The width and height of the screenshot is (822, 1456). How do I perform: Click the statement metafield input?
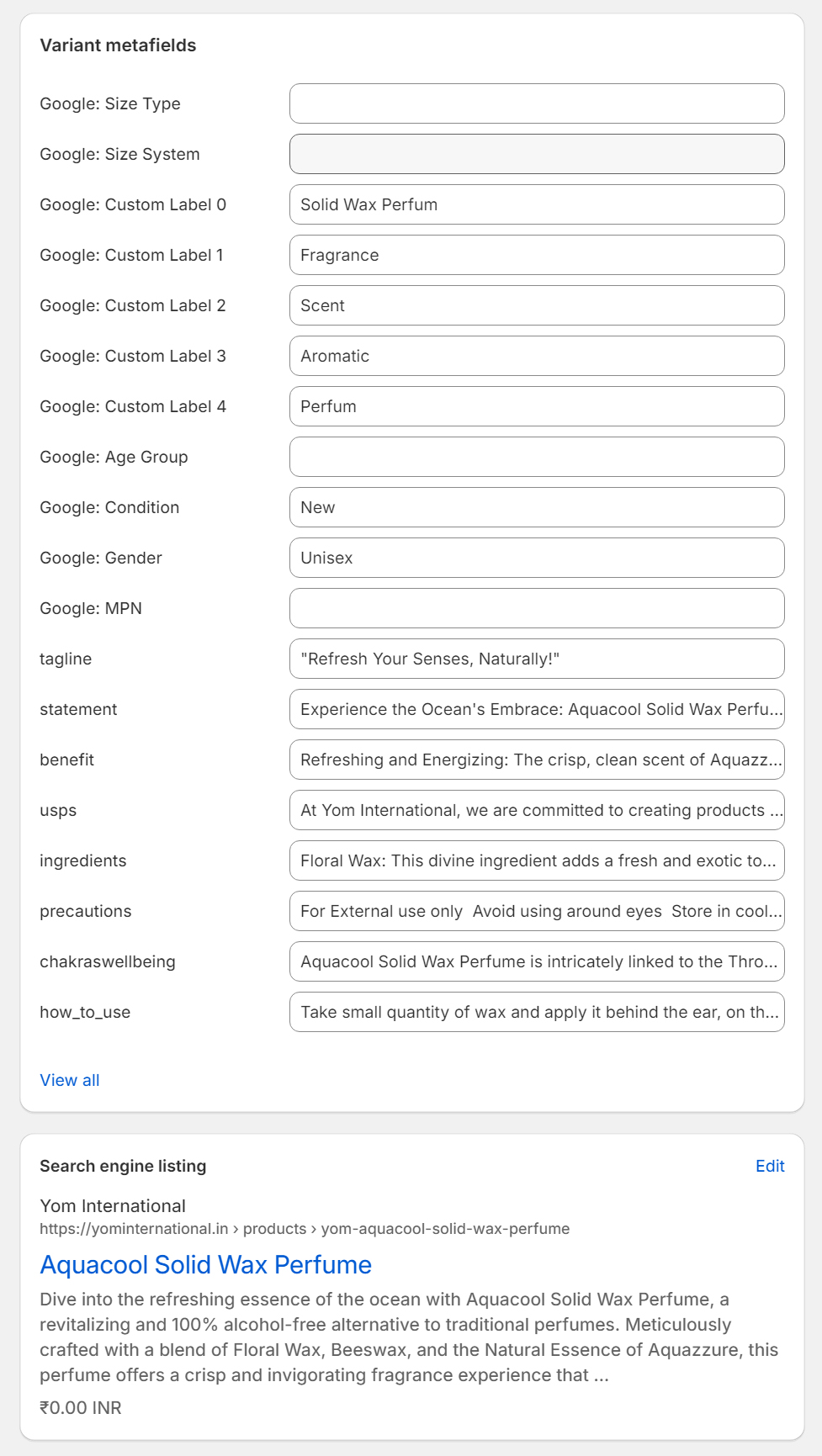click(x=537, y=709)
